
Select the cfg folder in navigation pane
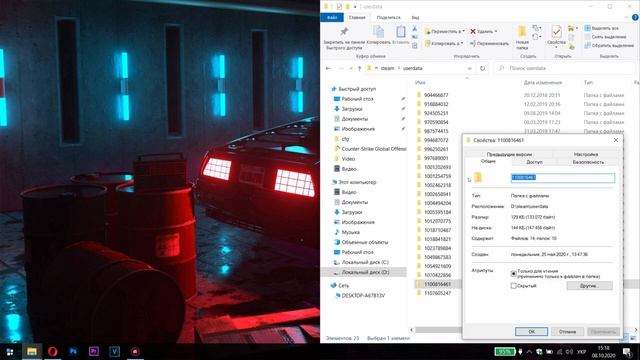click(x=345, y=139)
